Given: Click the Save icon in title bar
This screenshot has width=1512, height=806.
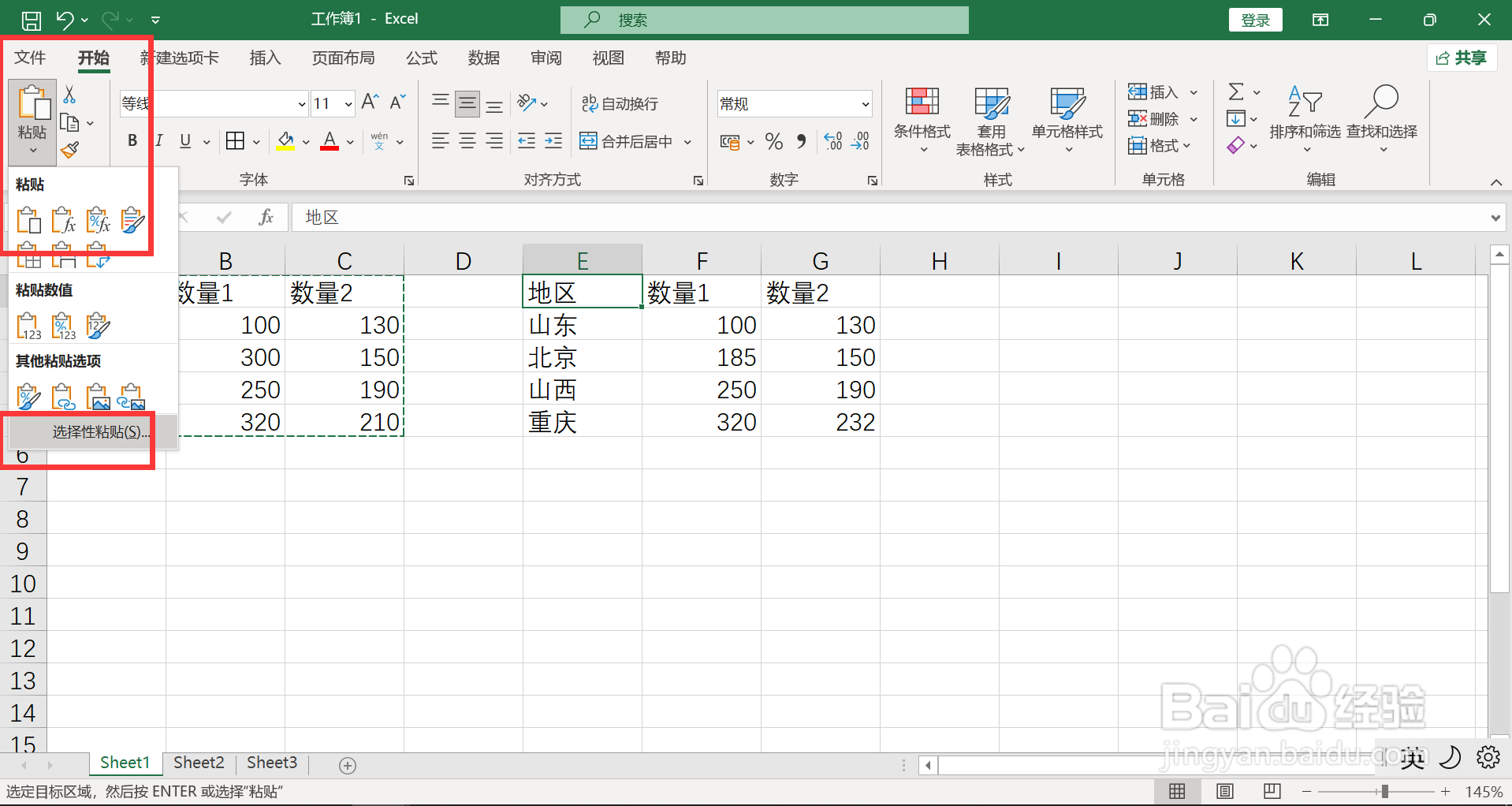Looking at the screenshot, I should tap(31, 20).
